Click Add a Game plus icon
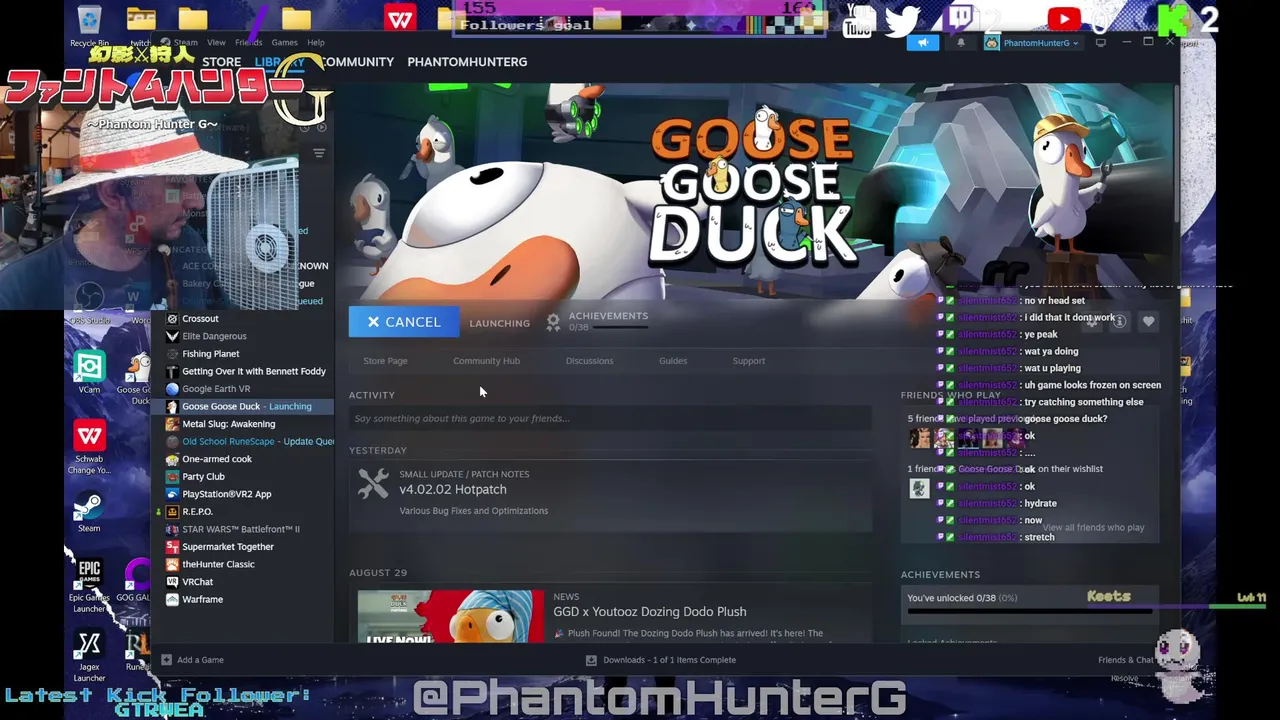The image size is (1280, 720). pyautogui.click(x=167, y=660)
